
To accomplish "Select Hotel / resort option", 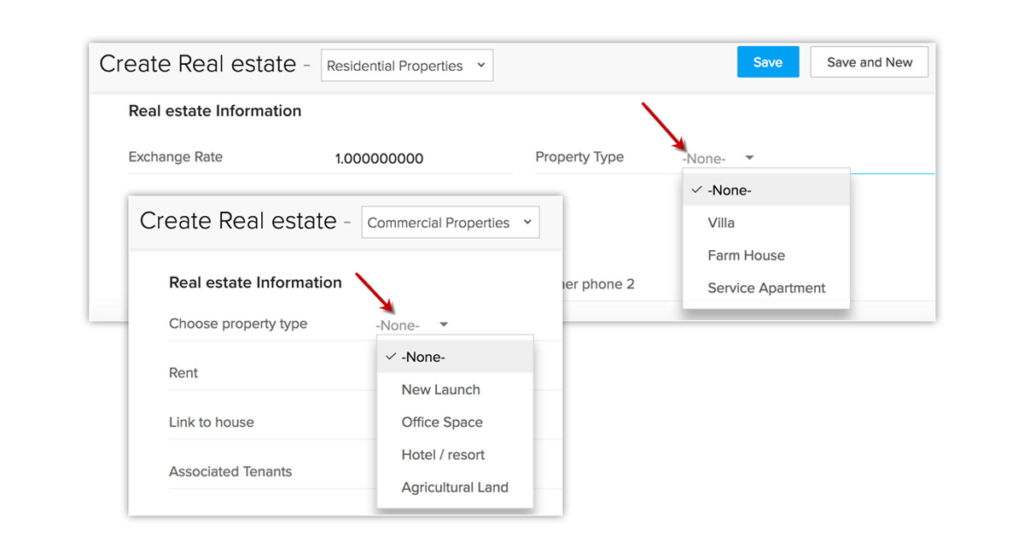I will point(455,455).
